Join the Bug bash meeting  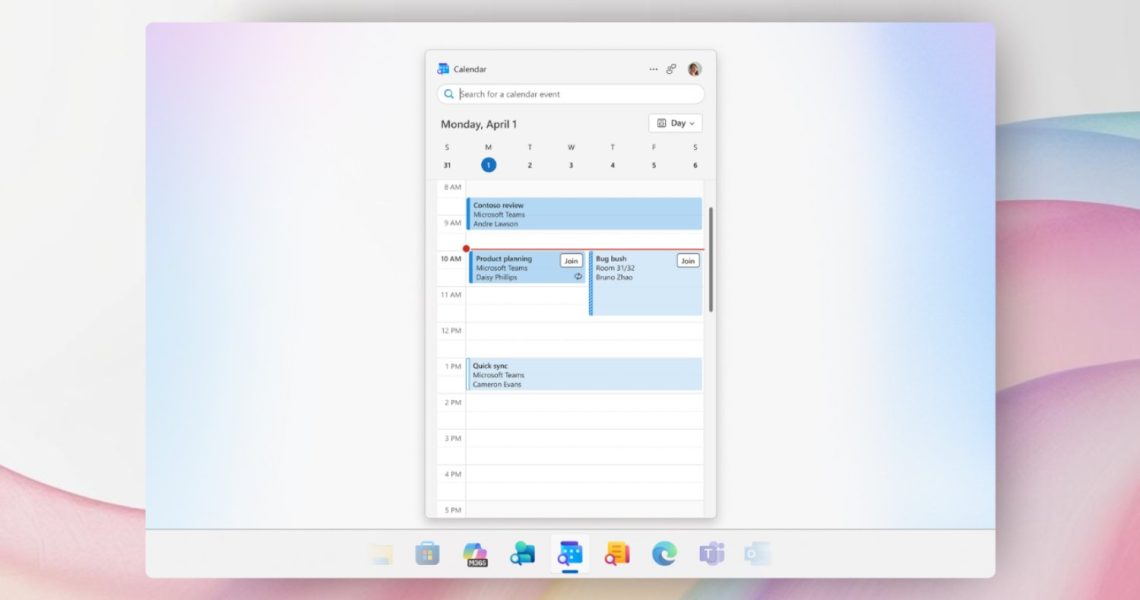[x=688, y=260]
